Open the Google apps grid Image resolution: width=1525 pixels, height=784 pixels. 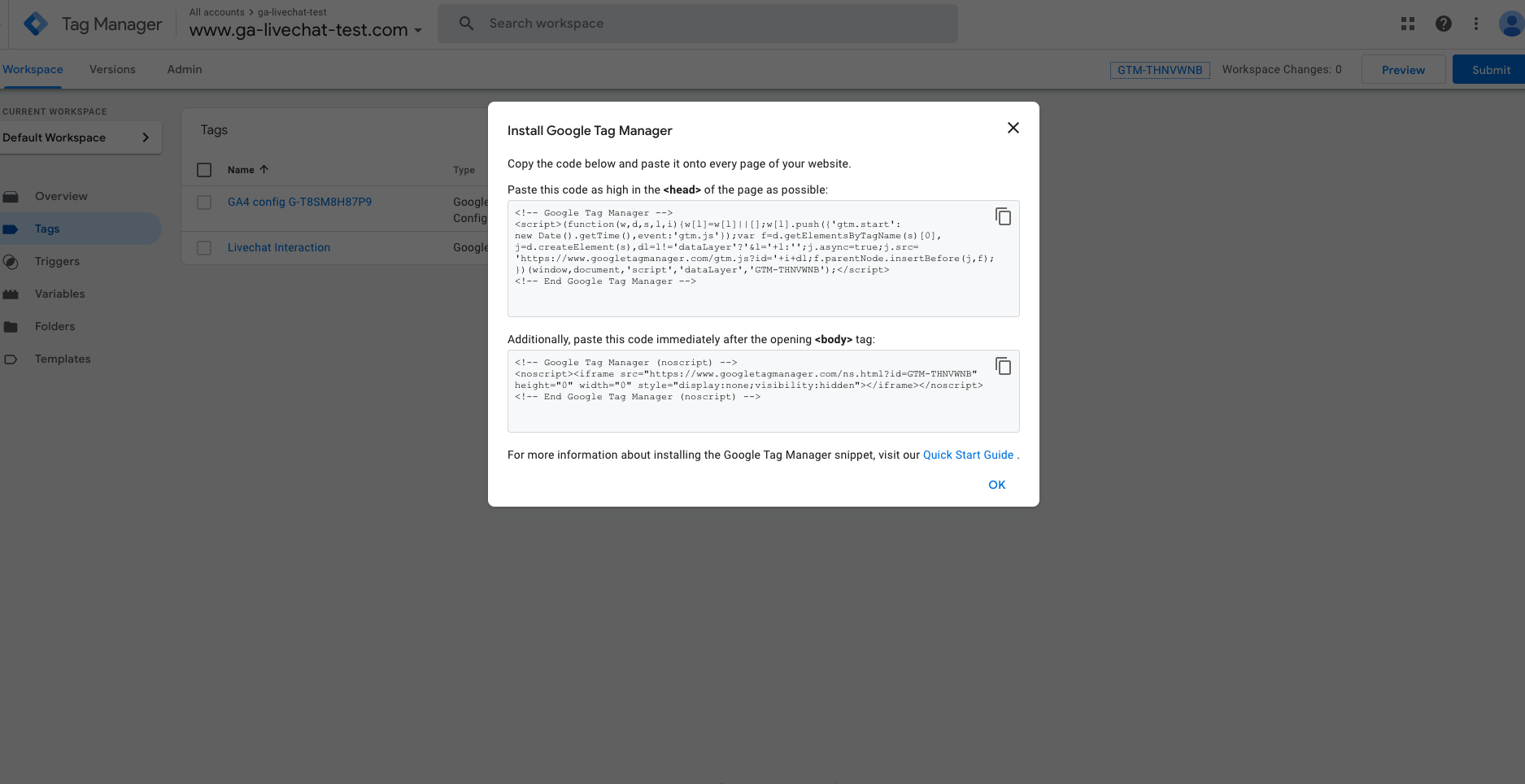(x=1408, y=24)
